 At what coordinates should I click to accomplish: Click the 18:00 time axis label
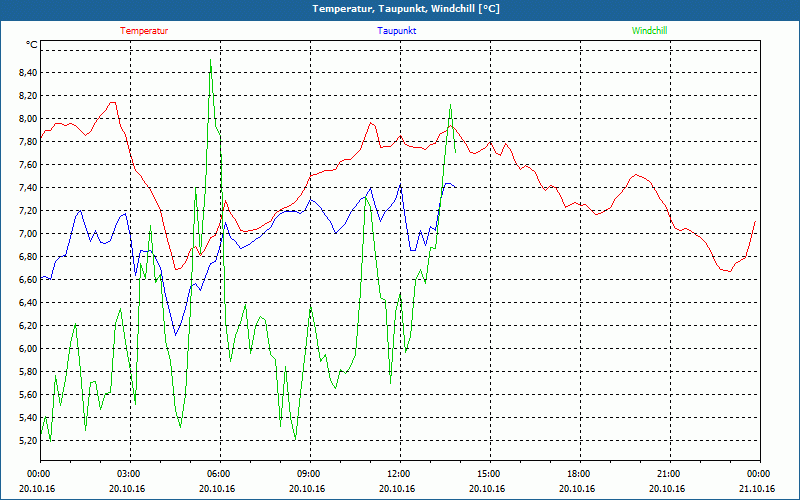pos(580,474)
